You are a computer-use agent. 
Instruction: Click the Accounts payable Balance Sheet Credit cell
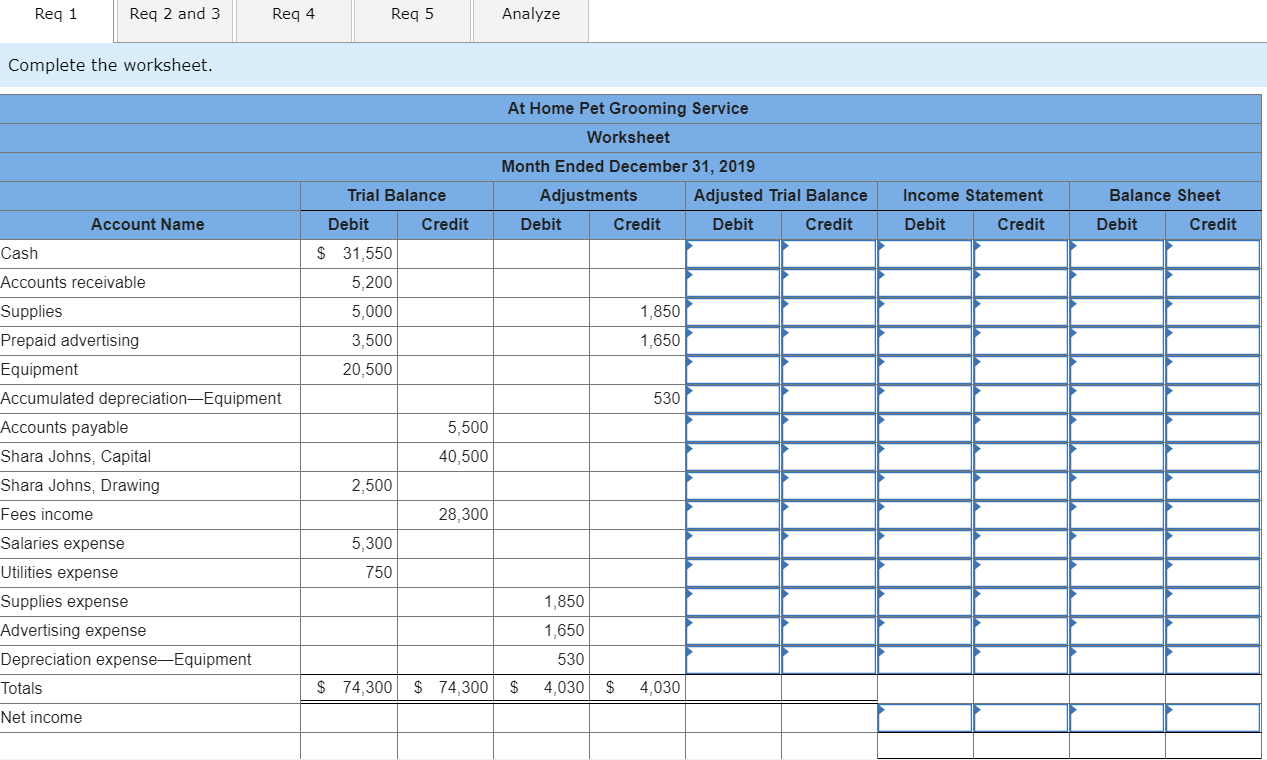click(1212, 427)
